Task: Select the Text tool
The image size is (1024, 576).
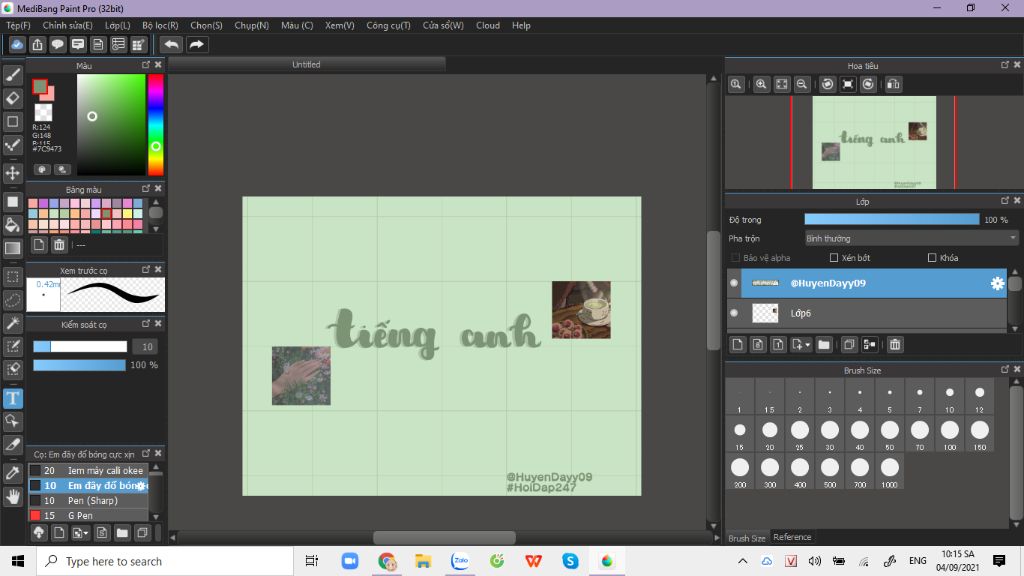Action: click(x=12, y=398)
